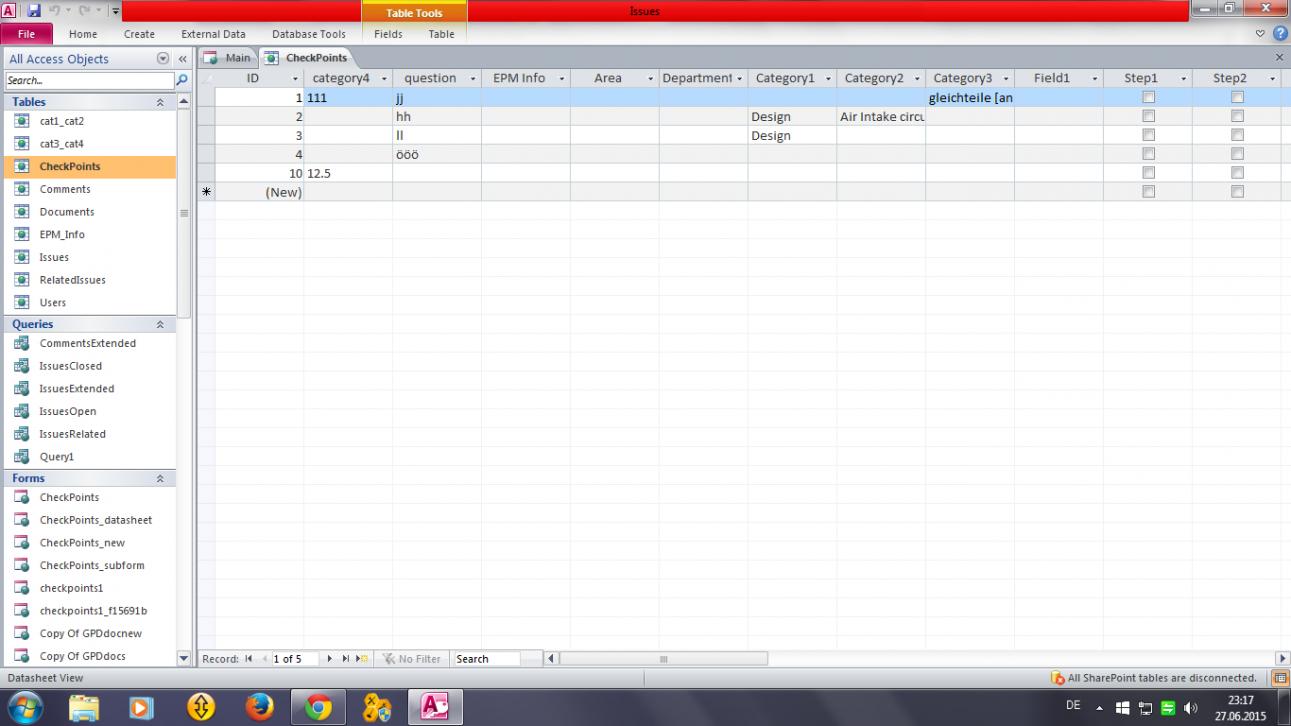Switch to the Database Tools tab
The height and width of the screenshot is (726, 1291).
(x=309, y=34)
